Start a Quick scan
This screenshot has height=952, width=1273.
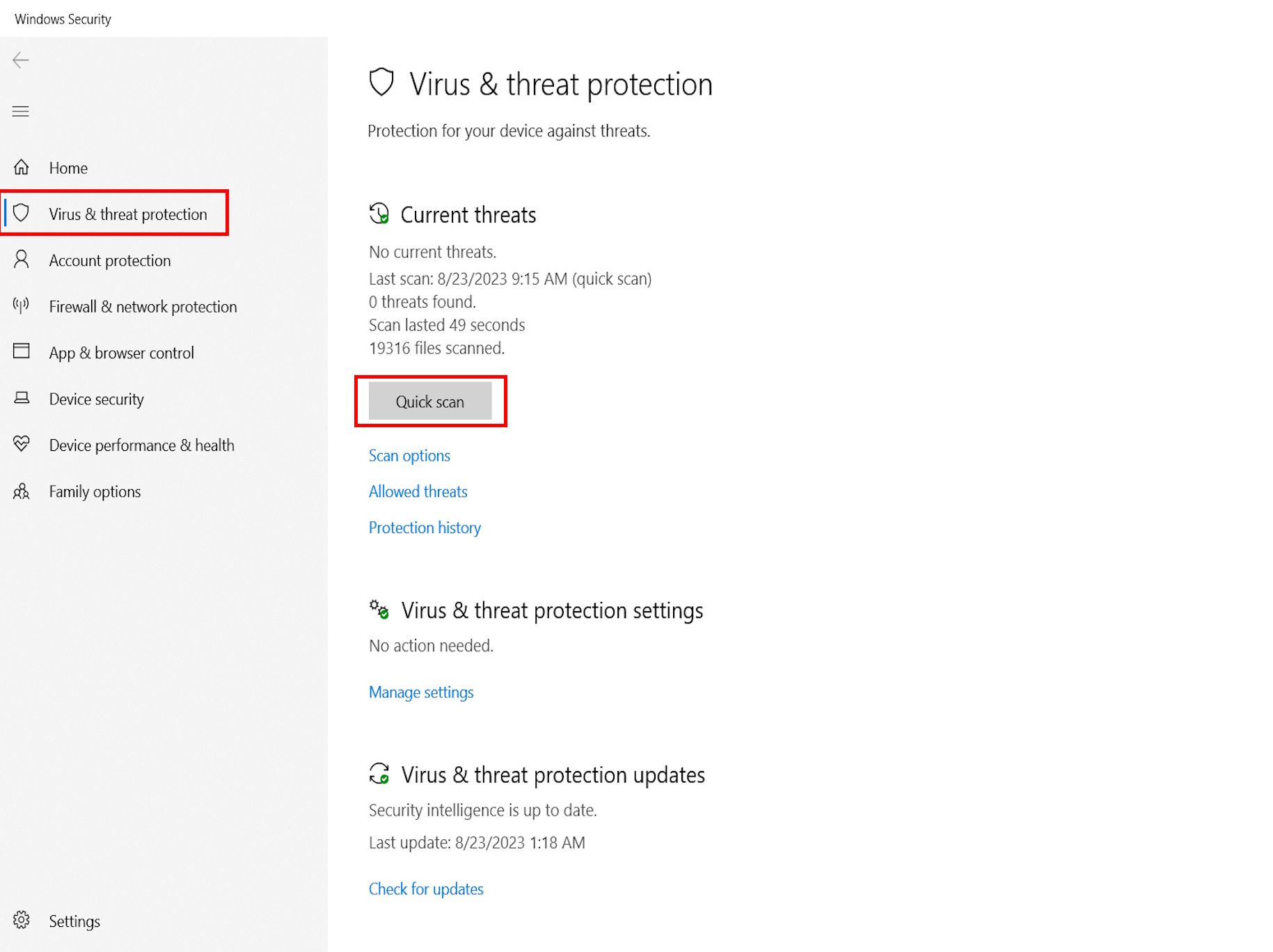(x=430, y=401)
